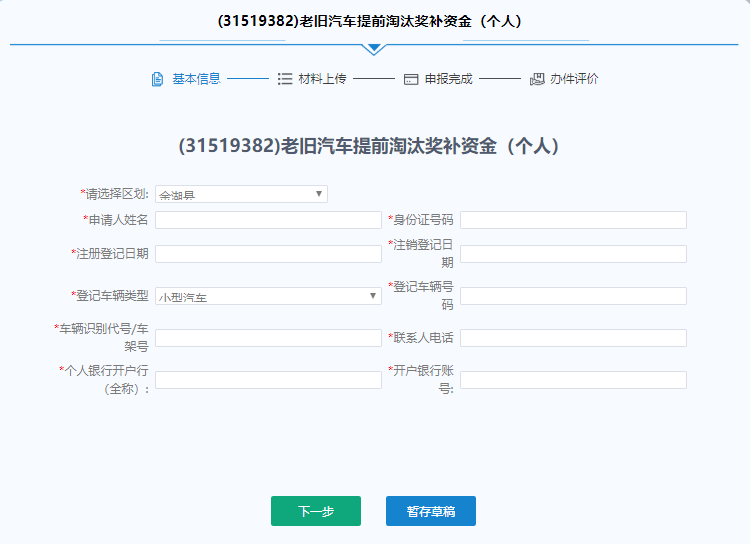Click the 暂存草稿 button
The image size is (750, 544).
tap(431, 511)
